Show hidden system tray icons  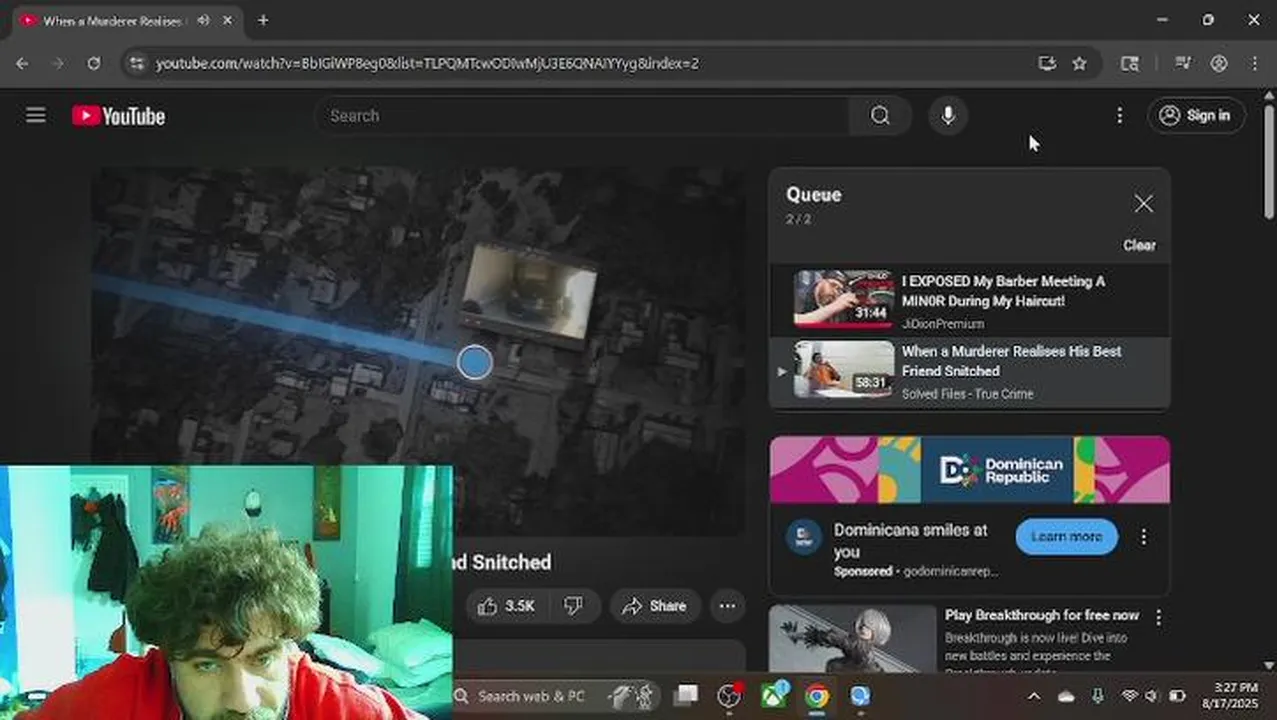(1034, 696)
